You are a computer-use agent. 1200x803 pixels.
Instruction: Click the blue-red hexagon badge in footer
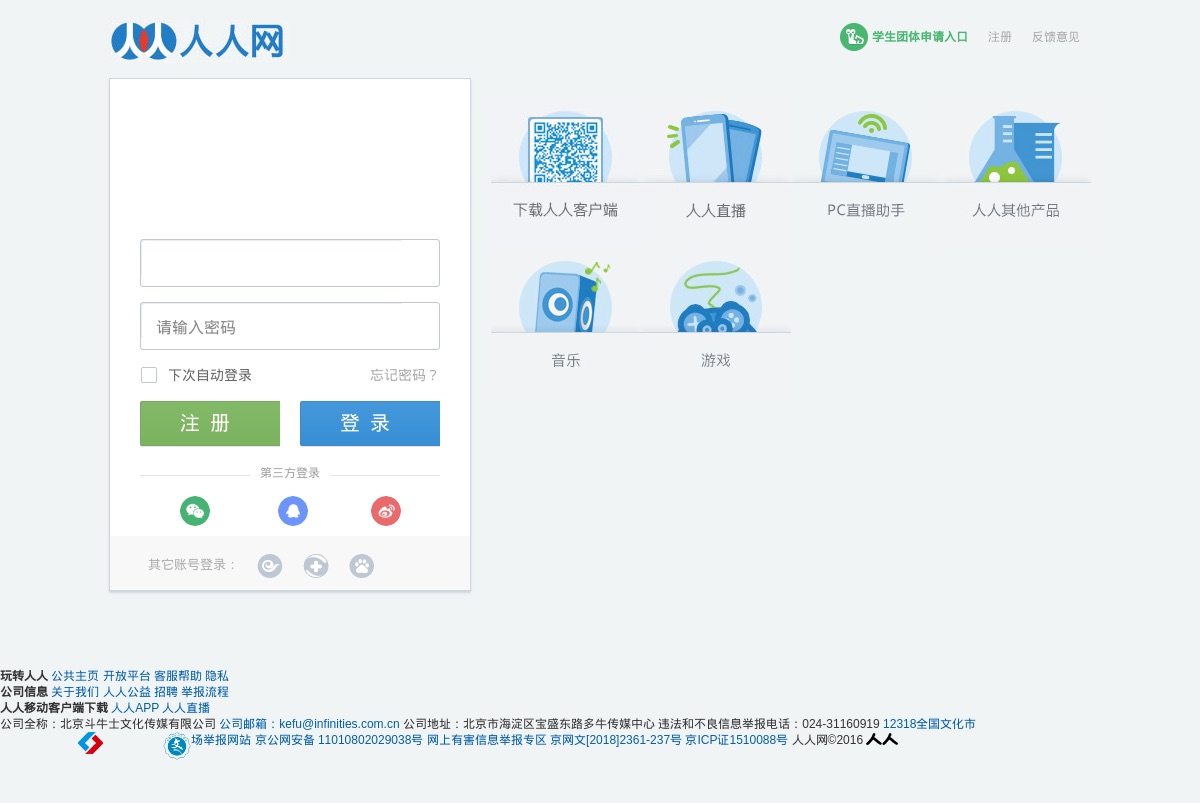pyautogui.click(x=90, y=743)
